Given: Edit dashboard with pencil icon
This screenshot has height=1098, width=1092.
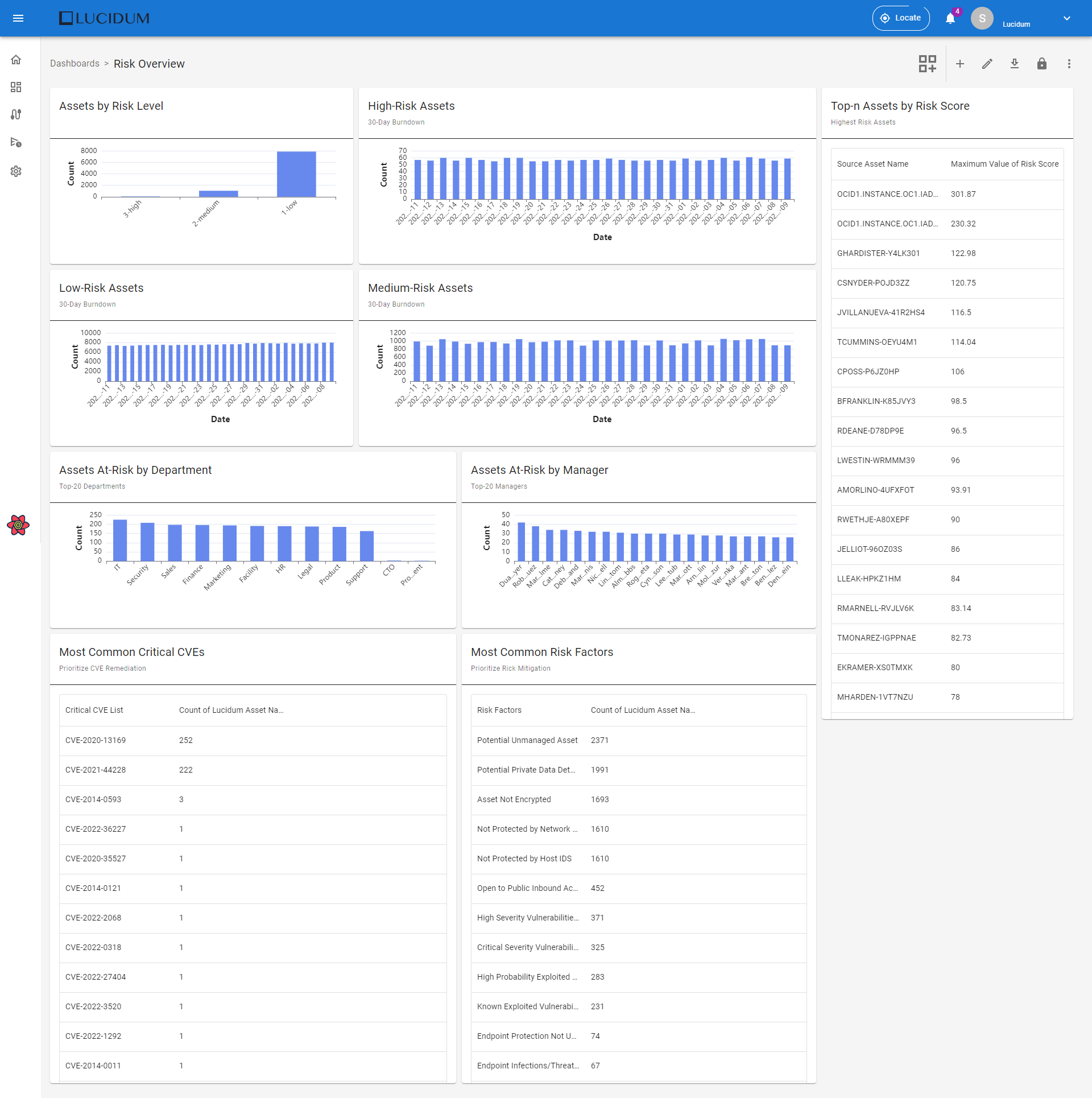Looking at the screenshot, I should click(x=987, y=64).
